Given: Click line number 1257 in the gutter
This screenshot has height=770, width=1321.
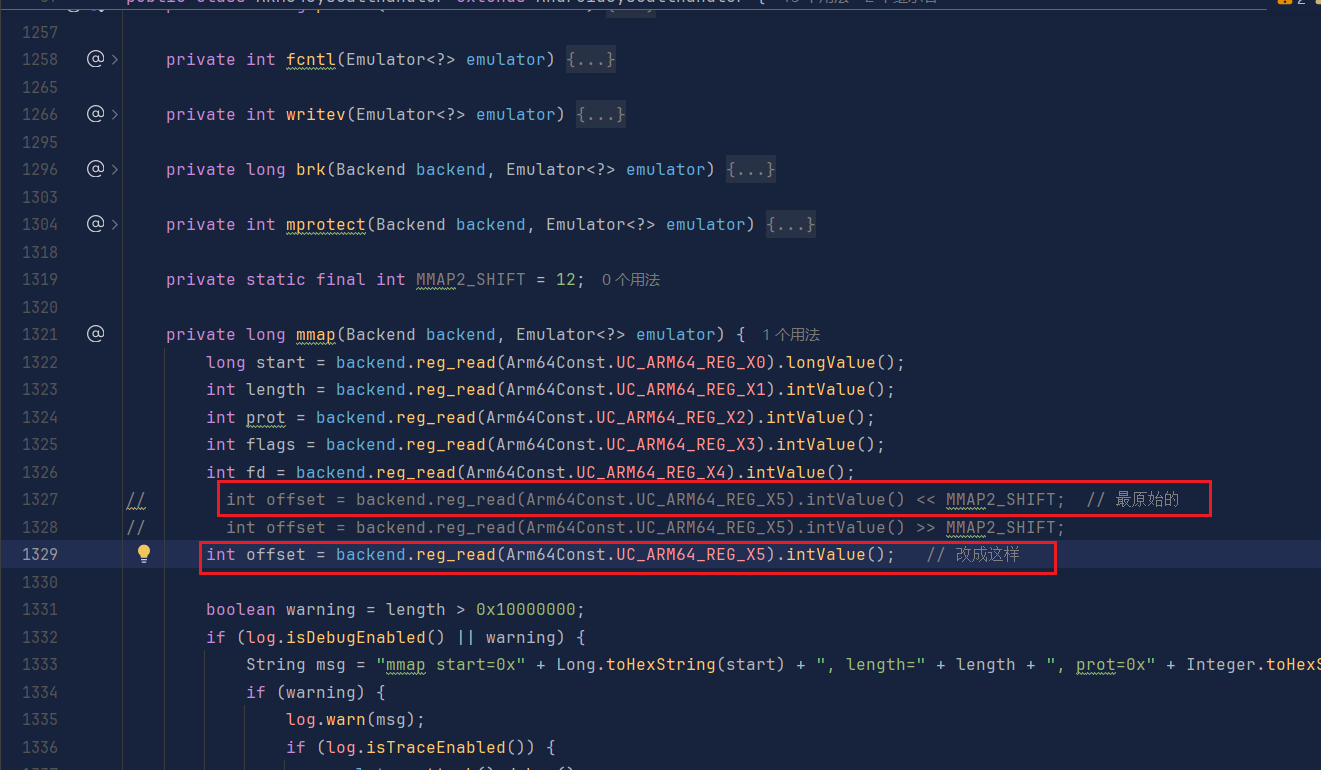Looking at the screenshot, I should (x=40, y=32).
